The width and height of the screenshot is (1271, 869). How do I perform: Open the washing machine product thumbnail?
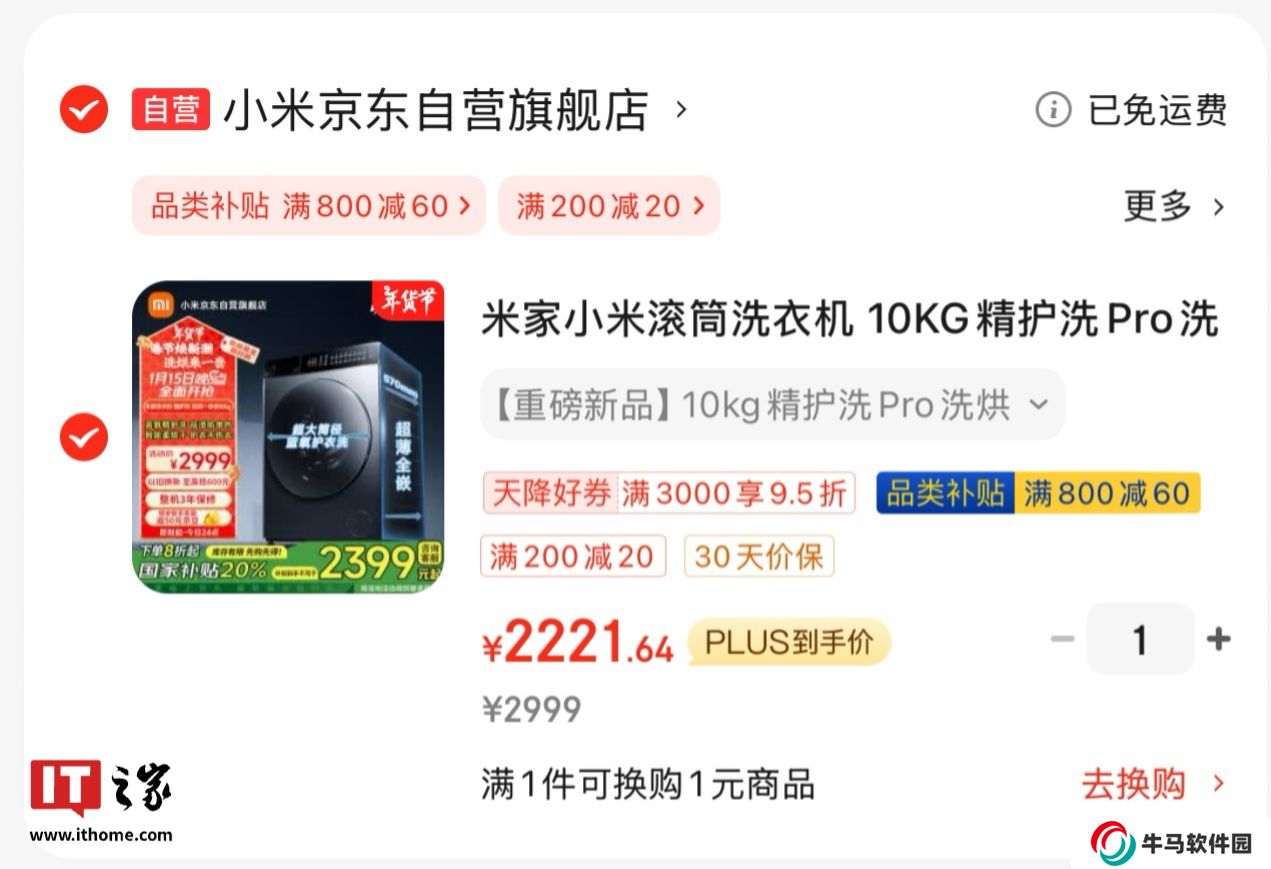tap(288, 437)
